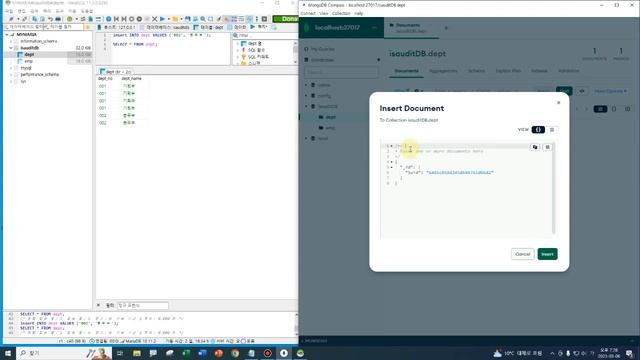
Task: Open the Collection menu in MongoDB Compass
Action: (x=341, y=13)
